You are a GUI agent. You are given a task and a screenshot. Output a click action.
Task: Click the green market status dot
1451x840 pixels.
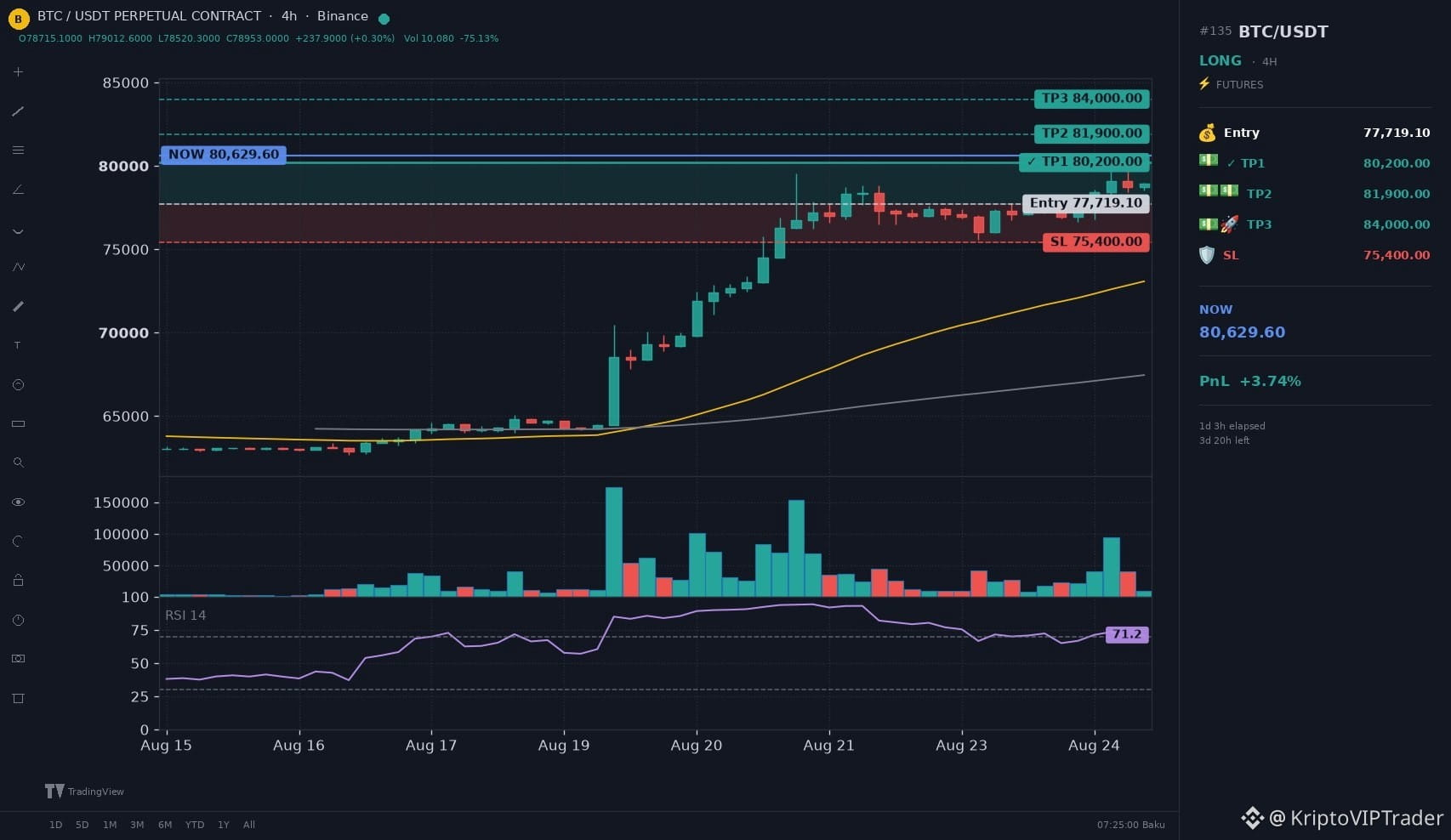click(x=384, y=19)
